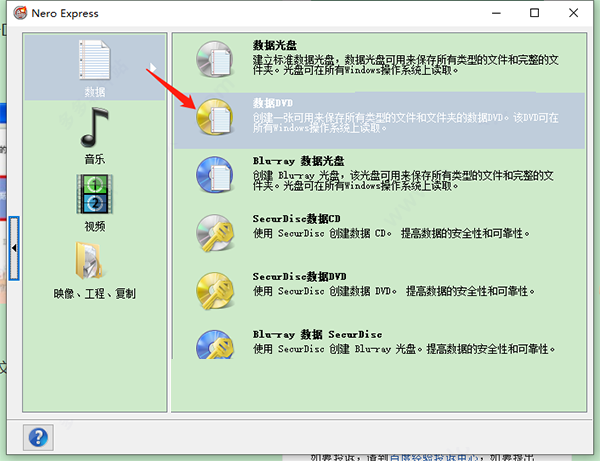Close the Nero Express window

(573, 13)
